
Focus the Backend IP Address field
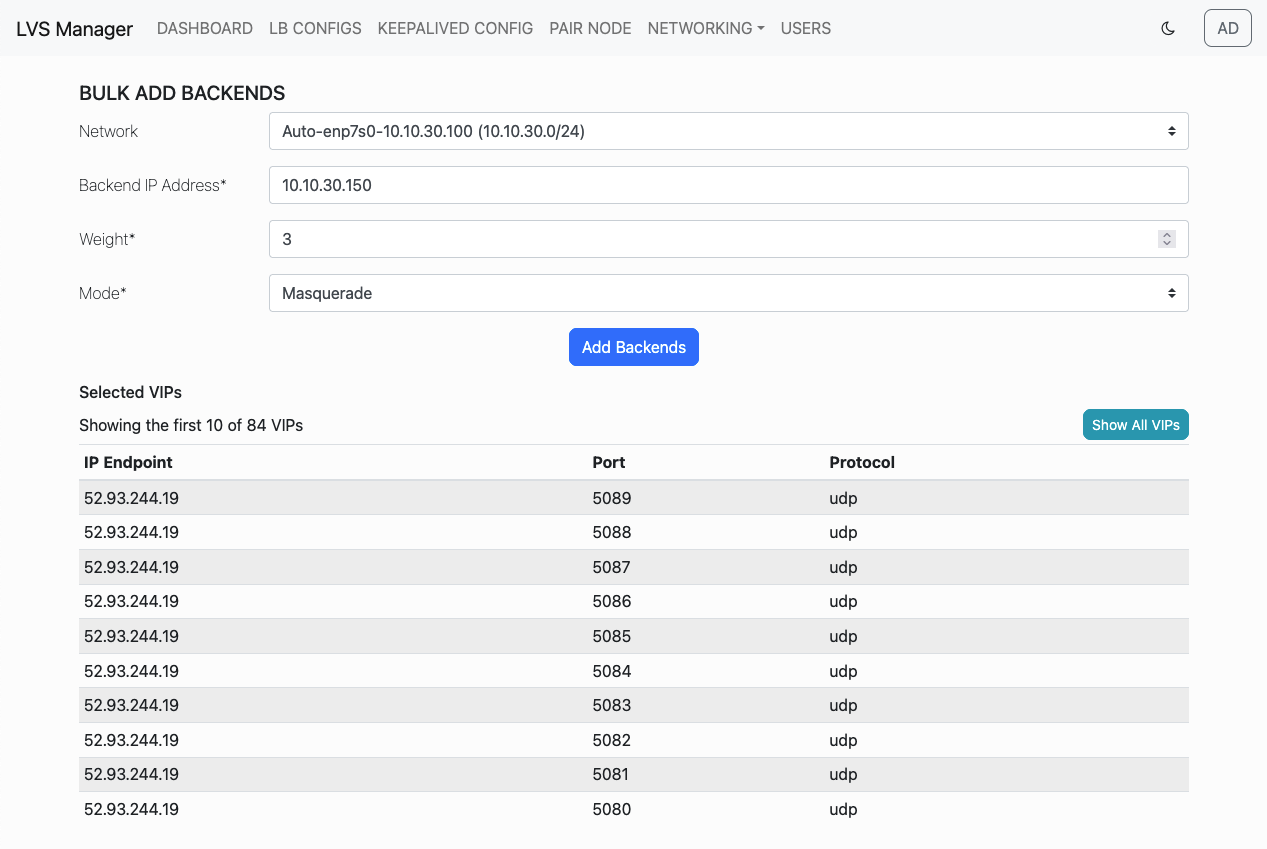tap(728, 185)
